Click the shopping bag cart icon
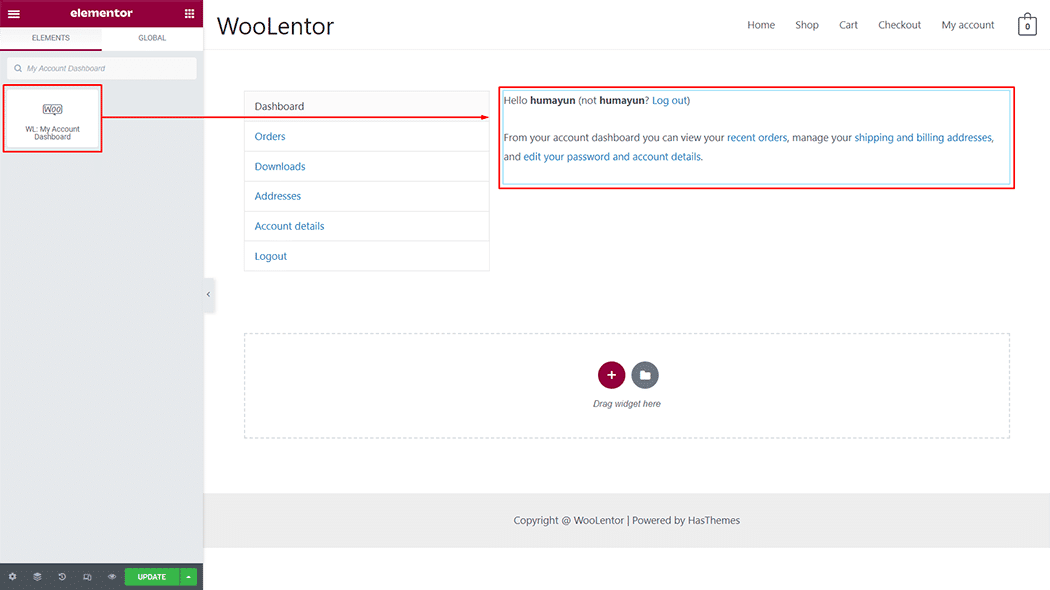The width and height of the screenshot is (1050, 590). (1027, 25)
